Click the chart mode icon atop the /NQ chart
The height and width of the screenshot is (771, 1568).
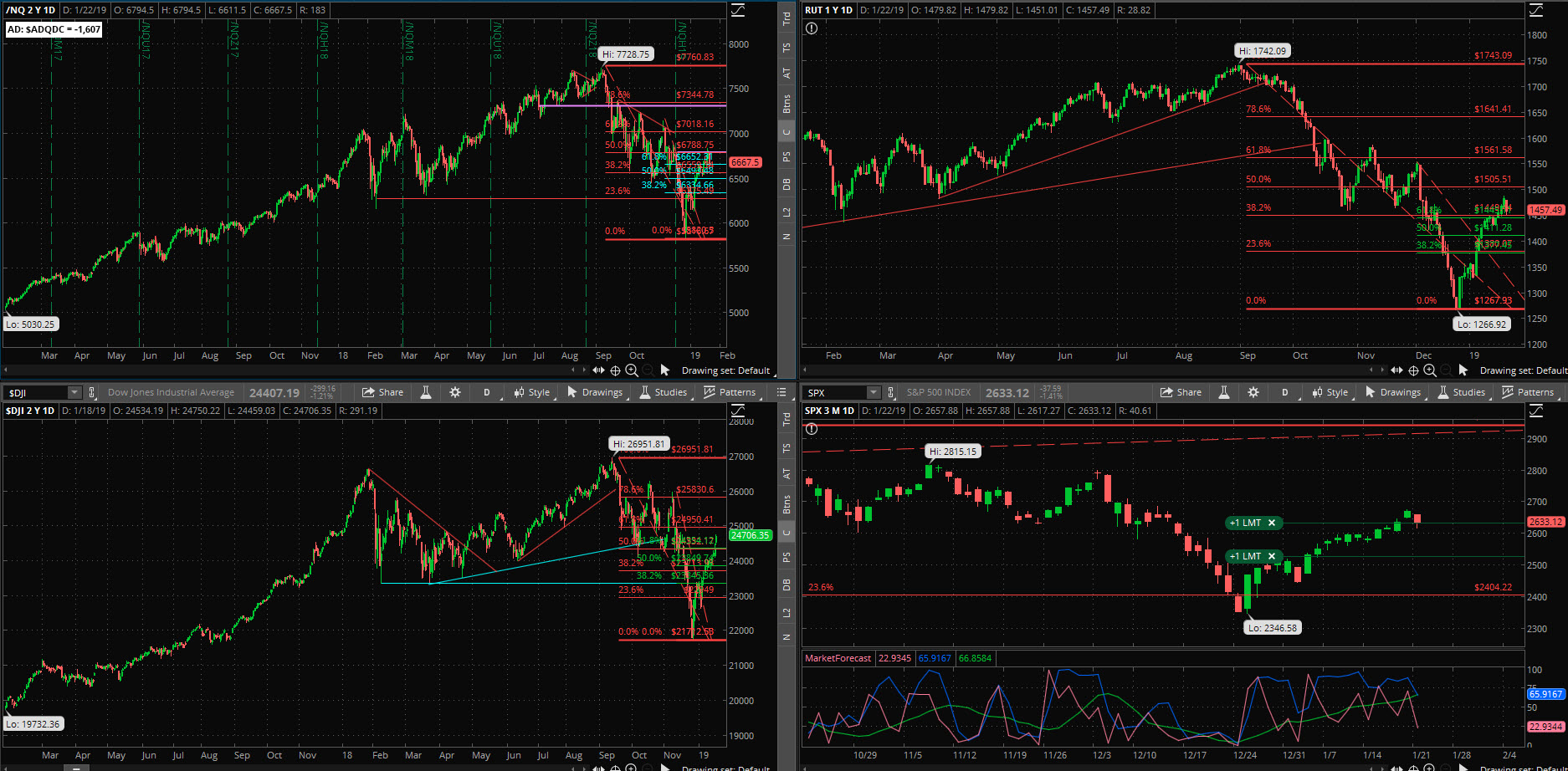(x=738, y=11)
